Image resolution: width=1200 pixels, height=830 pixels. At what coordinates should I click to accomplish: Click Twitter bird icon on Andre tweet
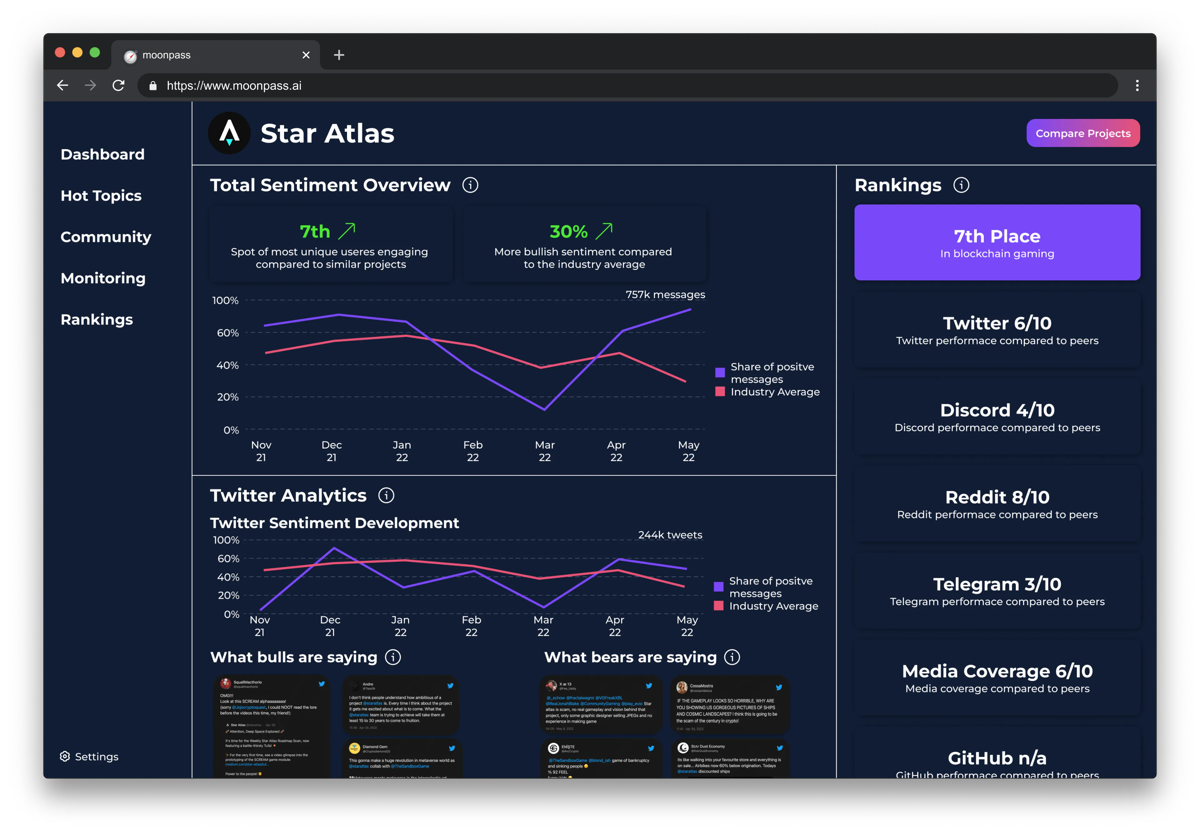pyautogui.click(x=450, y=685)
